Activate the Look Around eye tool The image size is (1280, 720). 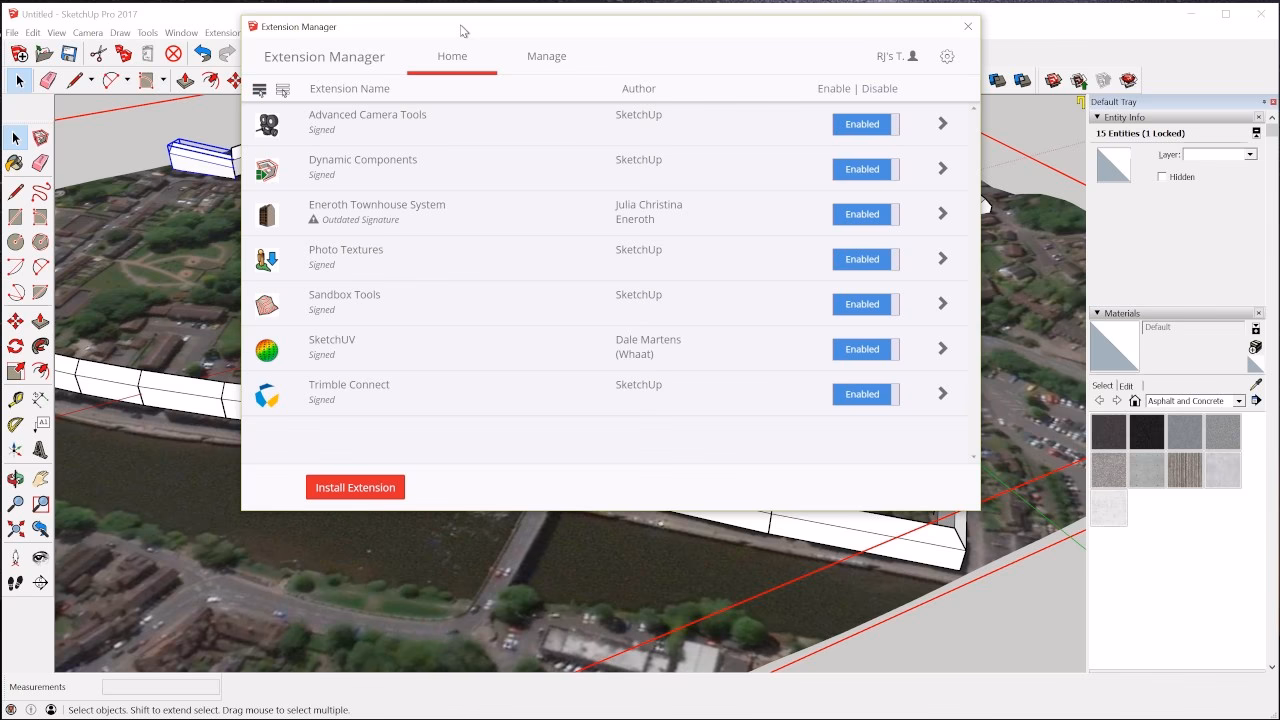pos(40,557)
